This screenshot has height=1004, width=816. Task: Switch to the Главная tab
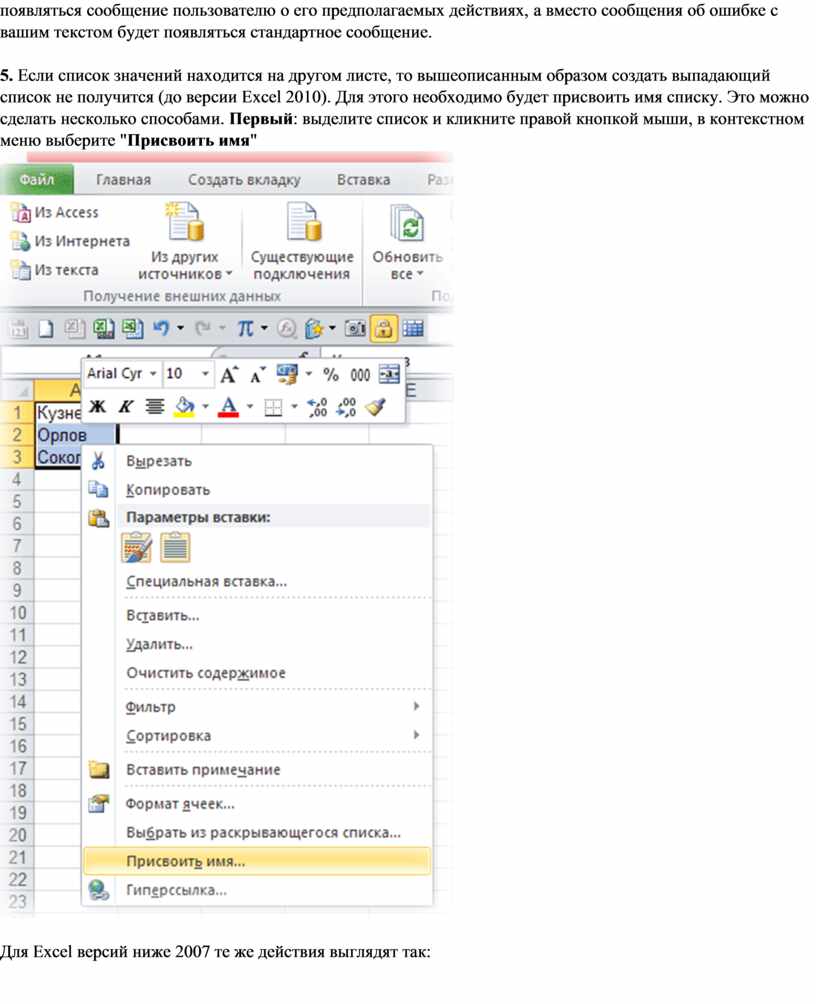coord(124,180)
